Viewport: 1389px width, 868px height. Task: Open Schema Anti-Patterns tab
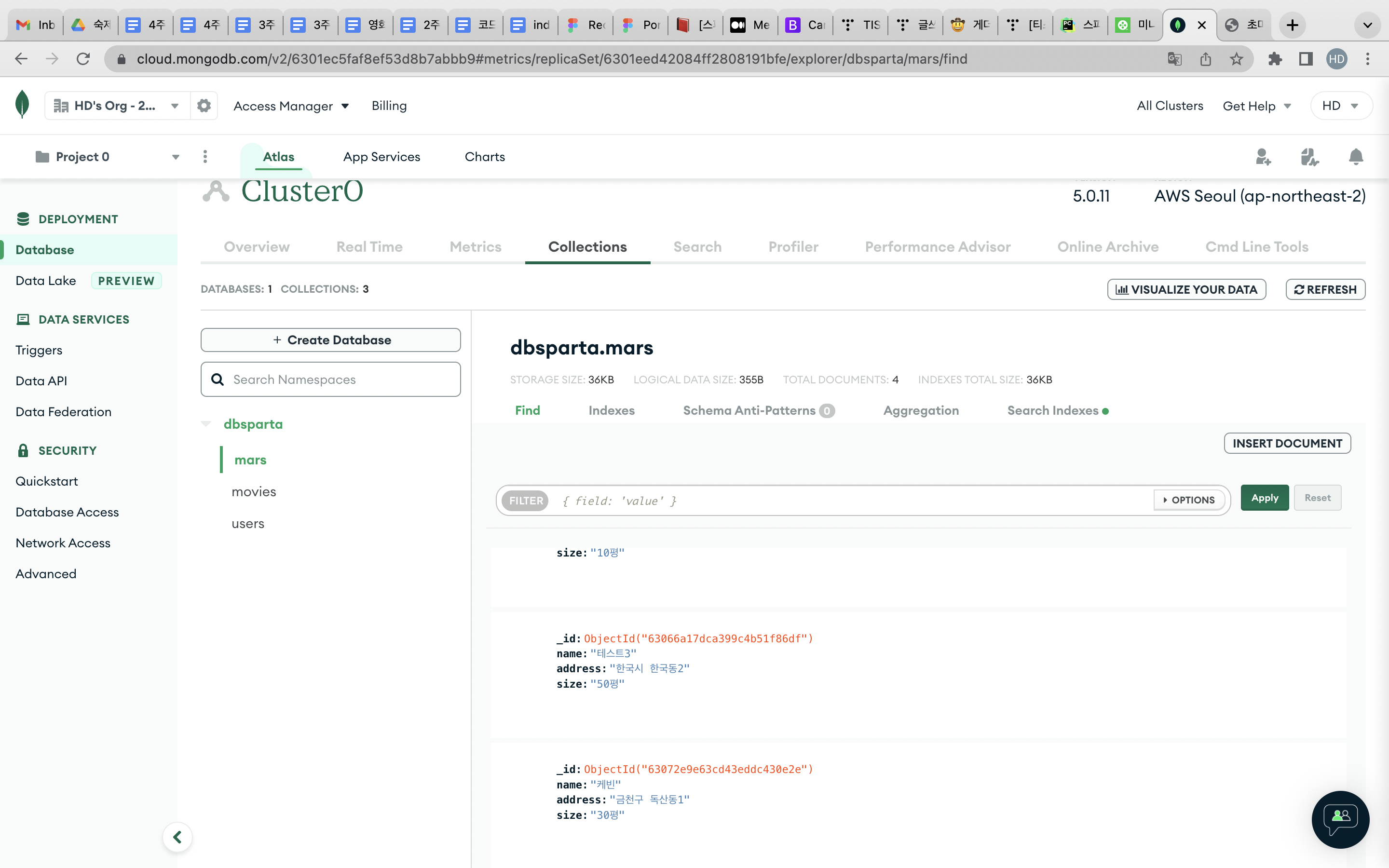(759, 410)
